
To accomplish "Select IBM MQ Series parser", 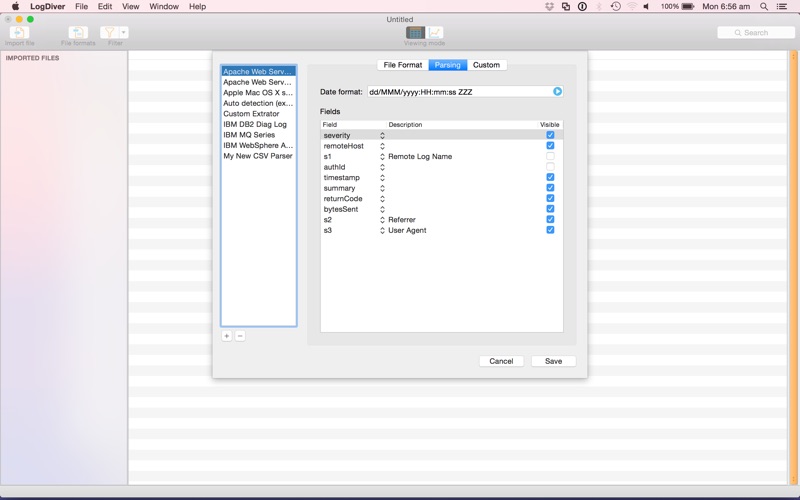I will 258,135.
